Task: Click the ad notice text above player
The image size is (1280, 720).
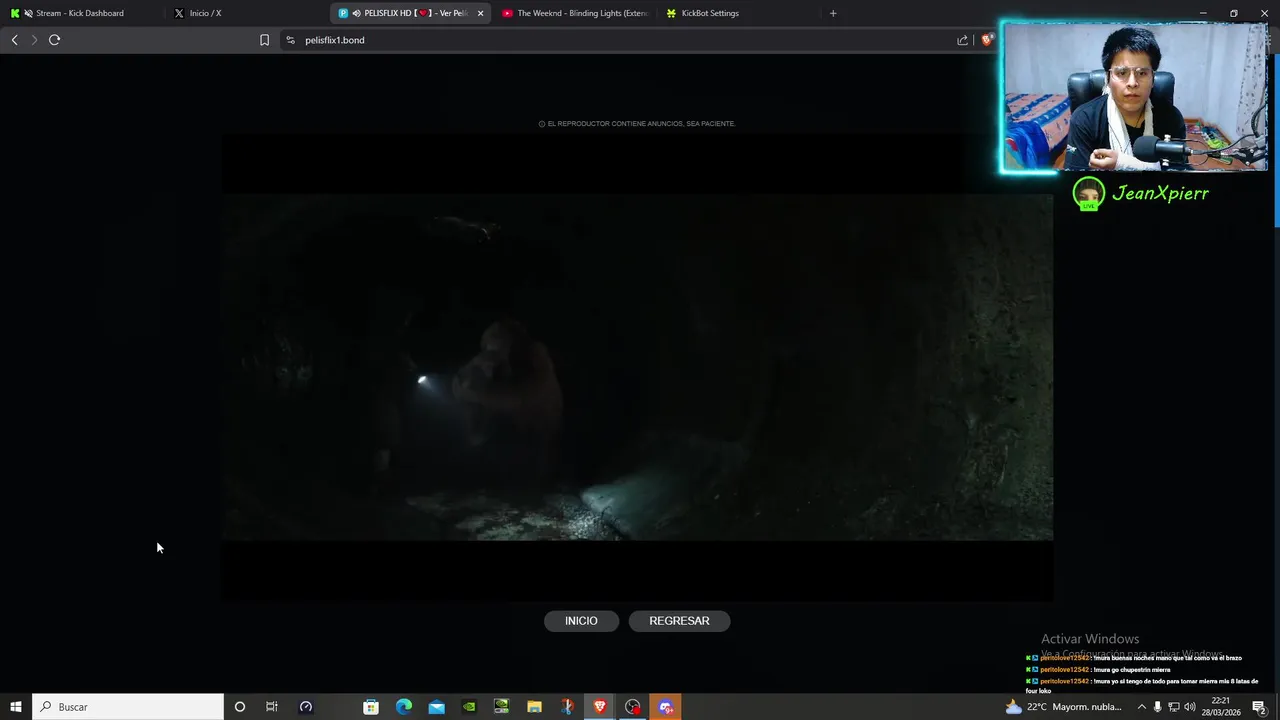Action: point(637,124)
